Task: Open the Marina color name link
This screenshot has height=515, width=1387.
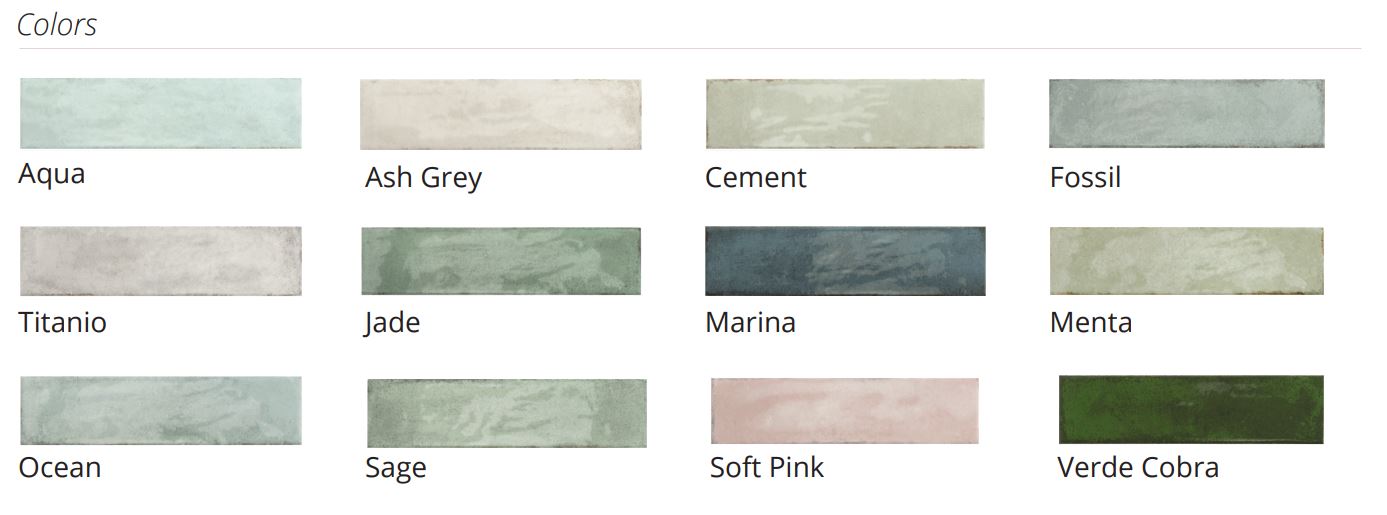Action: point(750,322)
